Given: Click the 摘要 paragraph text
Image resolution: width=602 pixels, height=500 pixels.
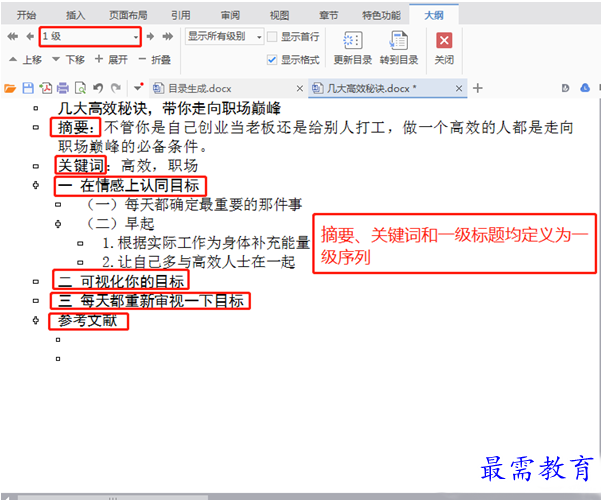Looking at the screenshot, I should 316,137.
